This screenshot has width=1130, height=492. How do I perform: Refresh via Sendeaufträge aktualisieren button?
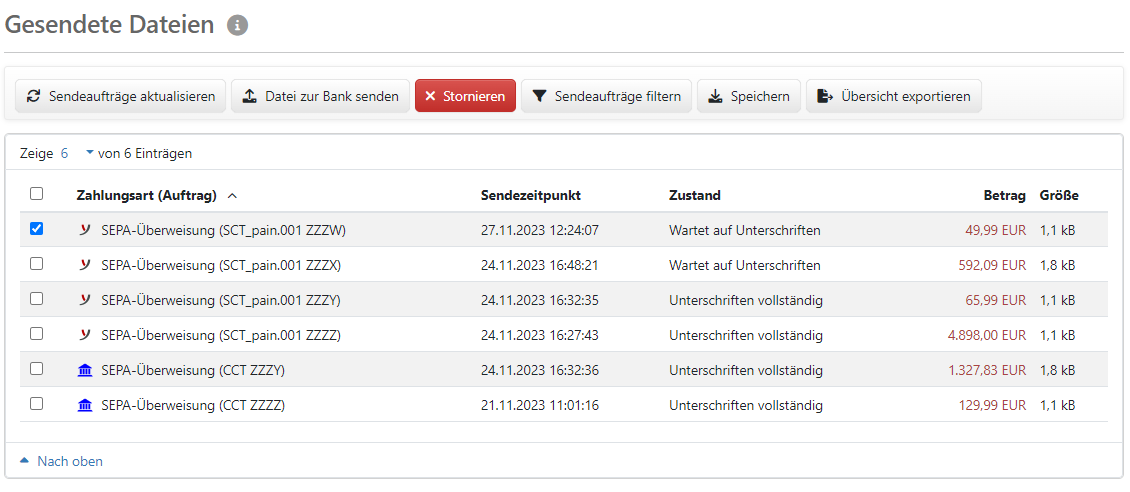click(120, 96)
